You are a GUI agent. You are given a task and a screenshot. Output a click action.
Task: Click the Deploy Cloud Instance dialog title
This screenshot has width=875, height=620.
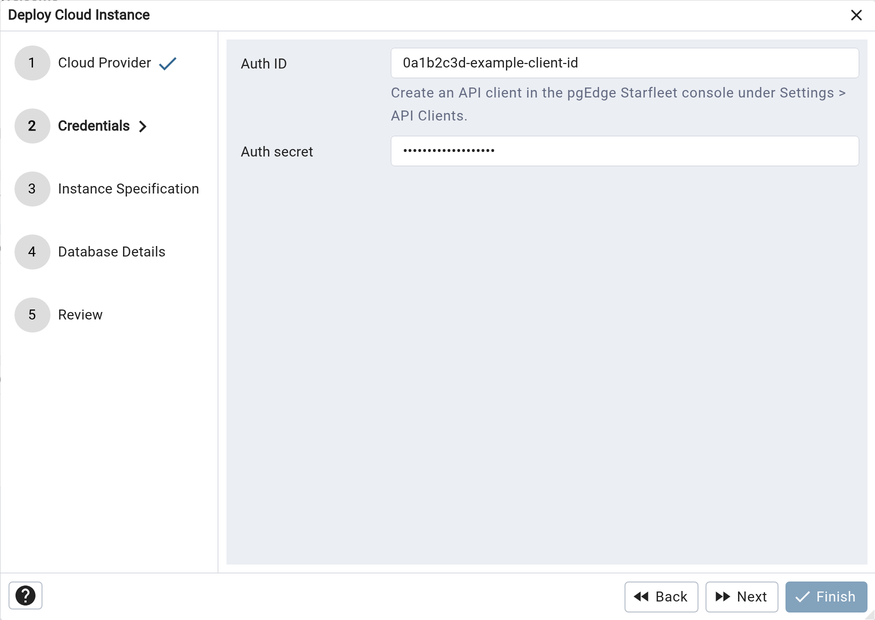click(79, 15)
